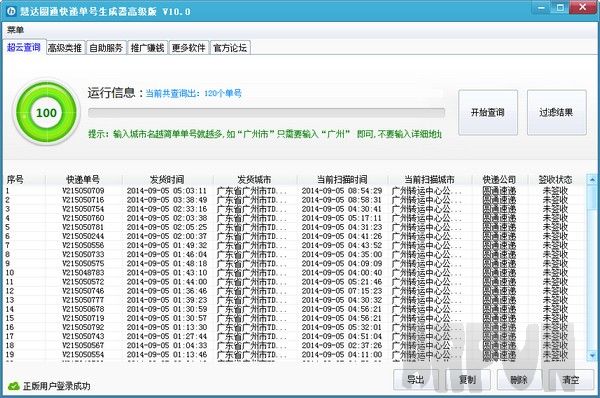Click scan time 2014-09-05 08:58:31

point(342,200)
